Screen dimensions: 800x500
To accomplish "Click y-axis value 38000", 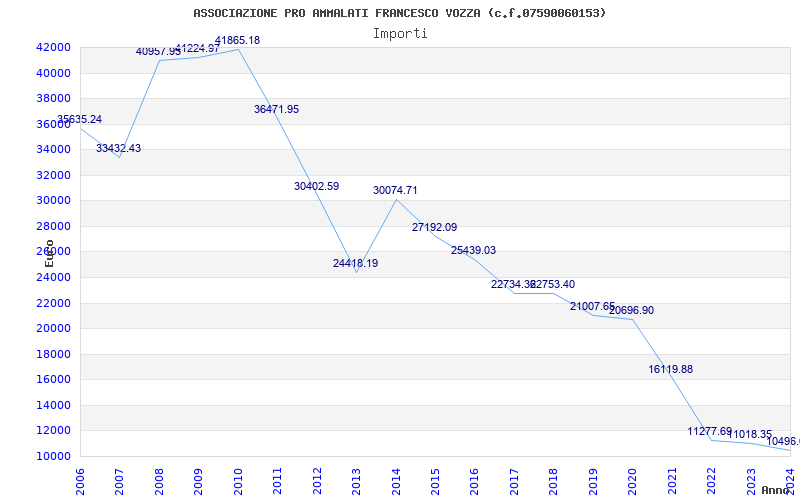I will 53,98.
